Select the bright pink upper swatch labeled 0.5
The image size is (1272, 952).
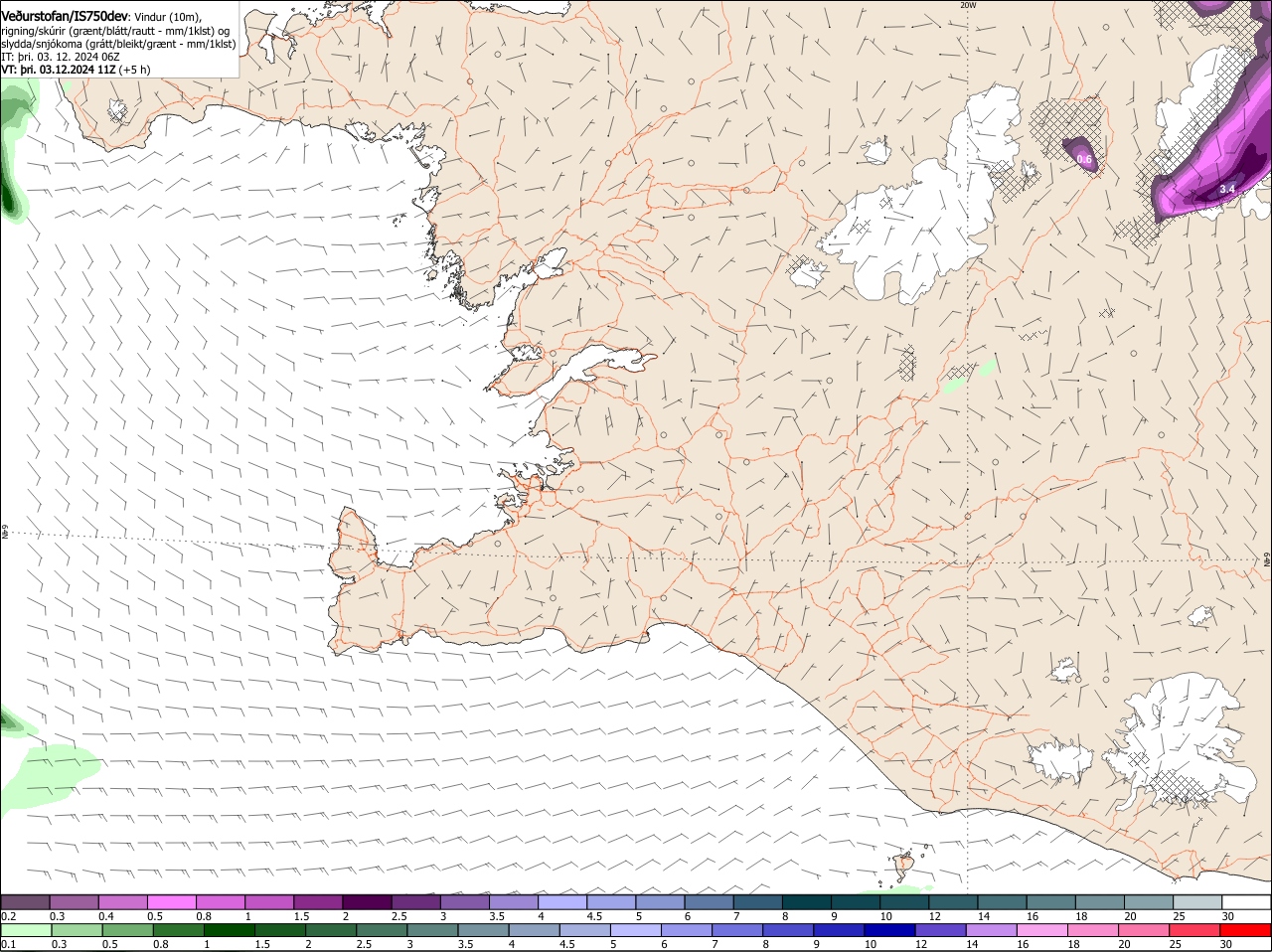click(171, 902)
